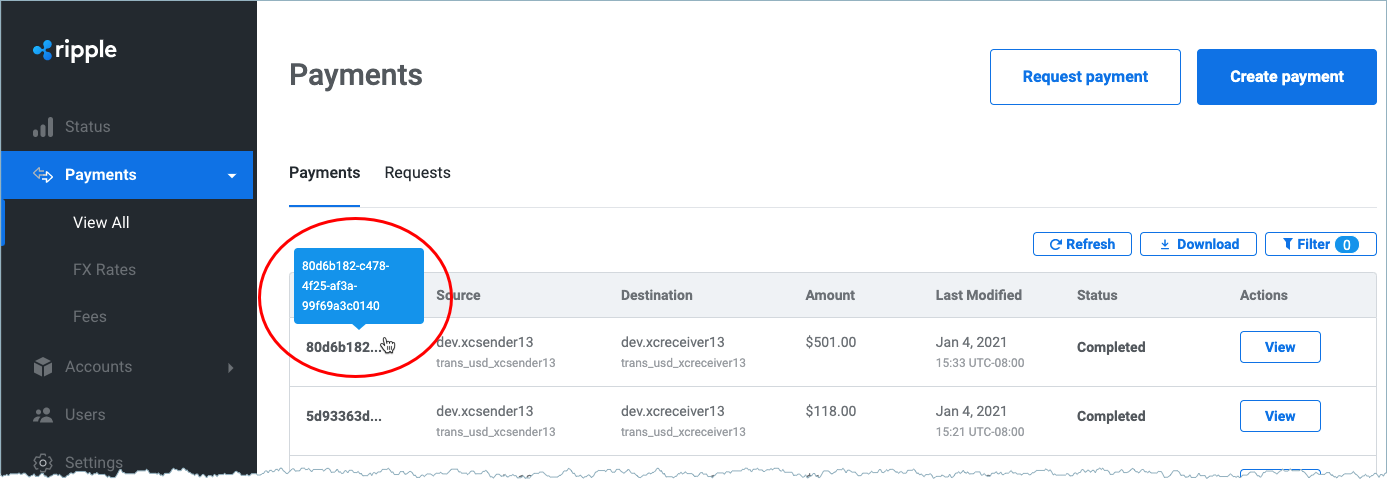Viewport: 1387px width, 479px height.
Task: Click the full payment ID tooltip
Action: pos(359,286)
